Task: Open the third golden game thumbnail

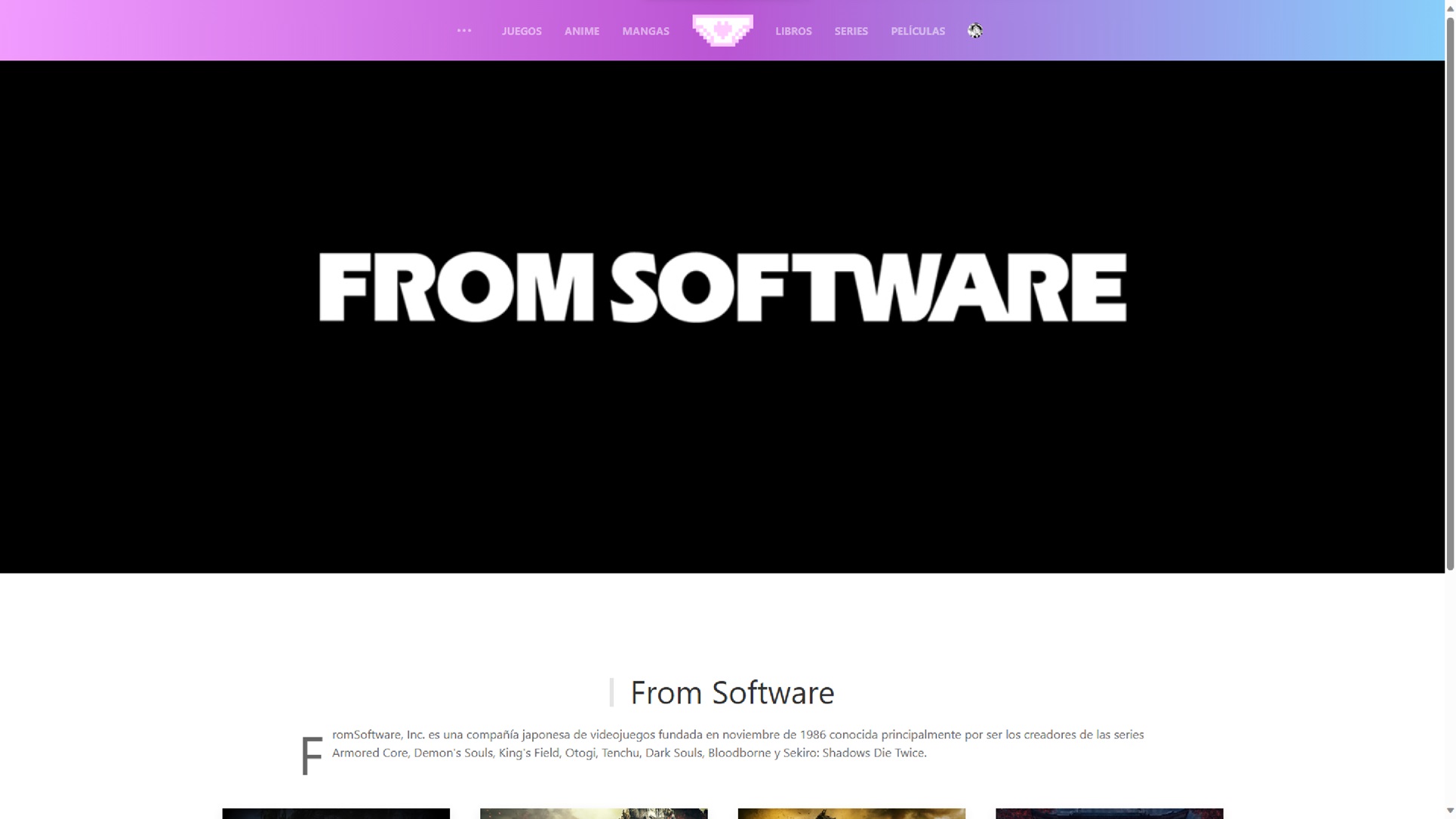Action: tap(851, 813)
